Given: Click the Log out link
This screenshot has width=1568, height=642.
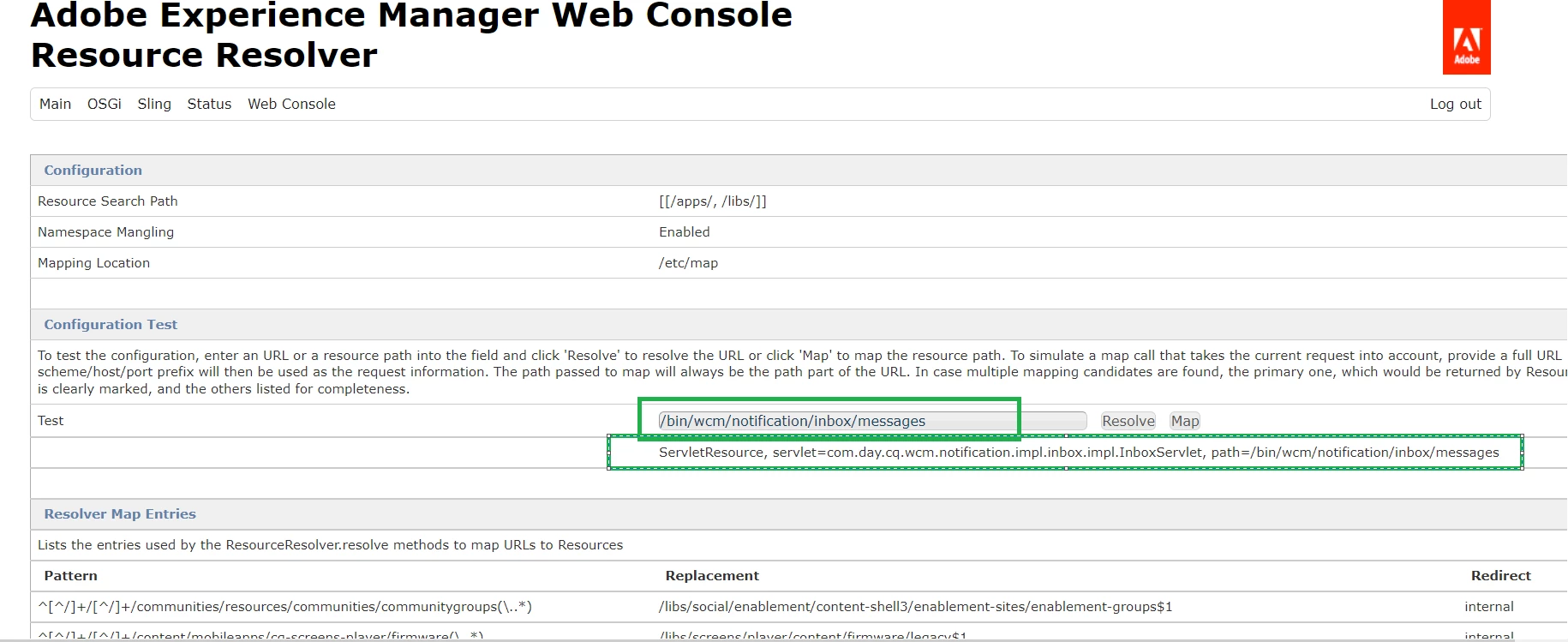Looking at the screenshot, I should [x=1455, y=104].
